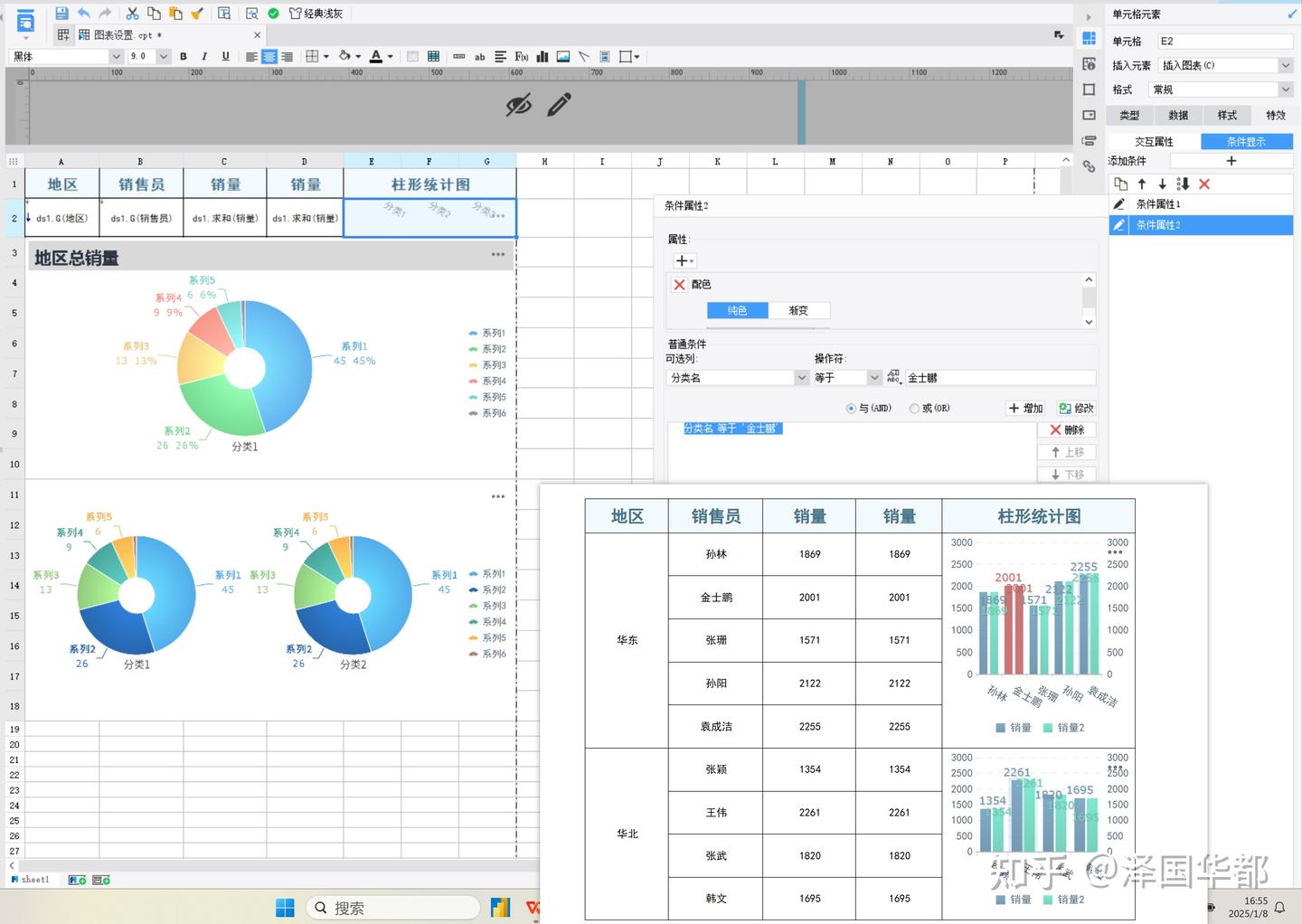Image resolution: width=1302 pixels, height=924 pixels.
Task: Click the green preview checkmark icon
Action: (272, 13)
